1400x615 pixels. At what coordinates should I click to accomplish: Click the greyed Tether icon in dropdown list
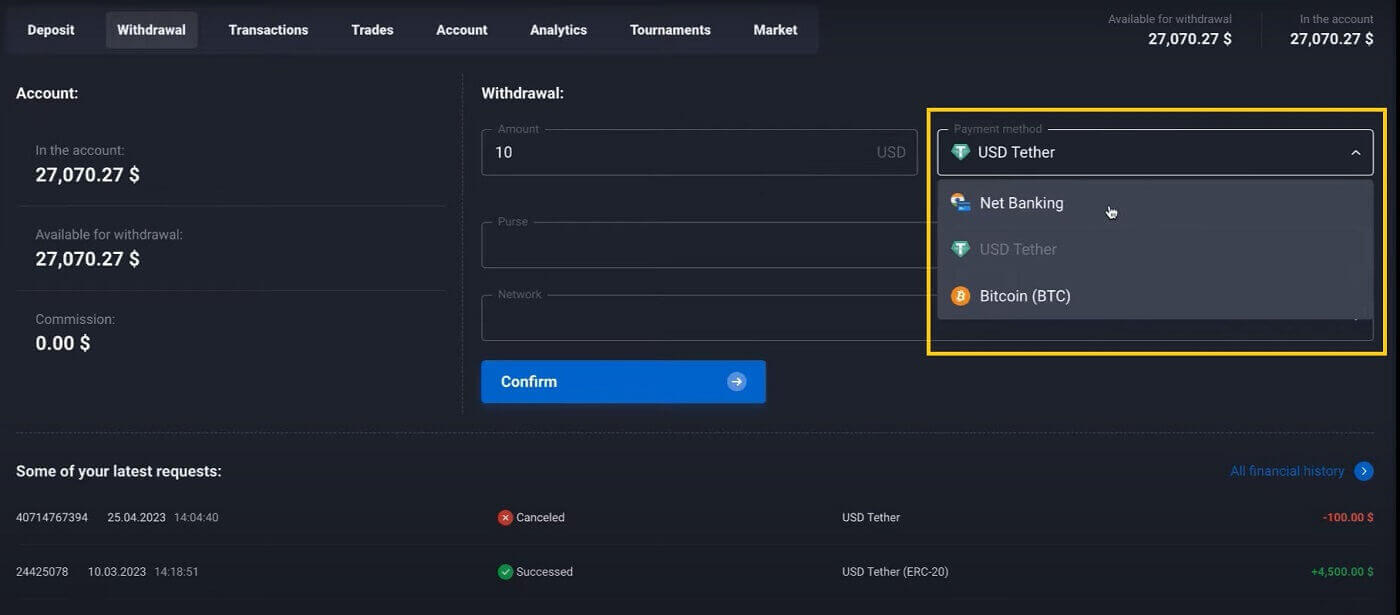point(960,249)
